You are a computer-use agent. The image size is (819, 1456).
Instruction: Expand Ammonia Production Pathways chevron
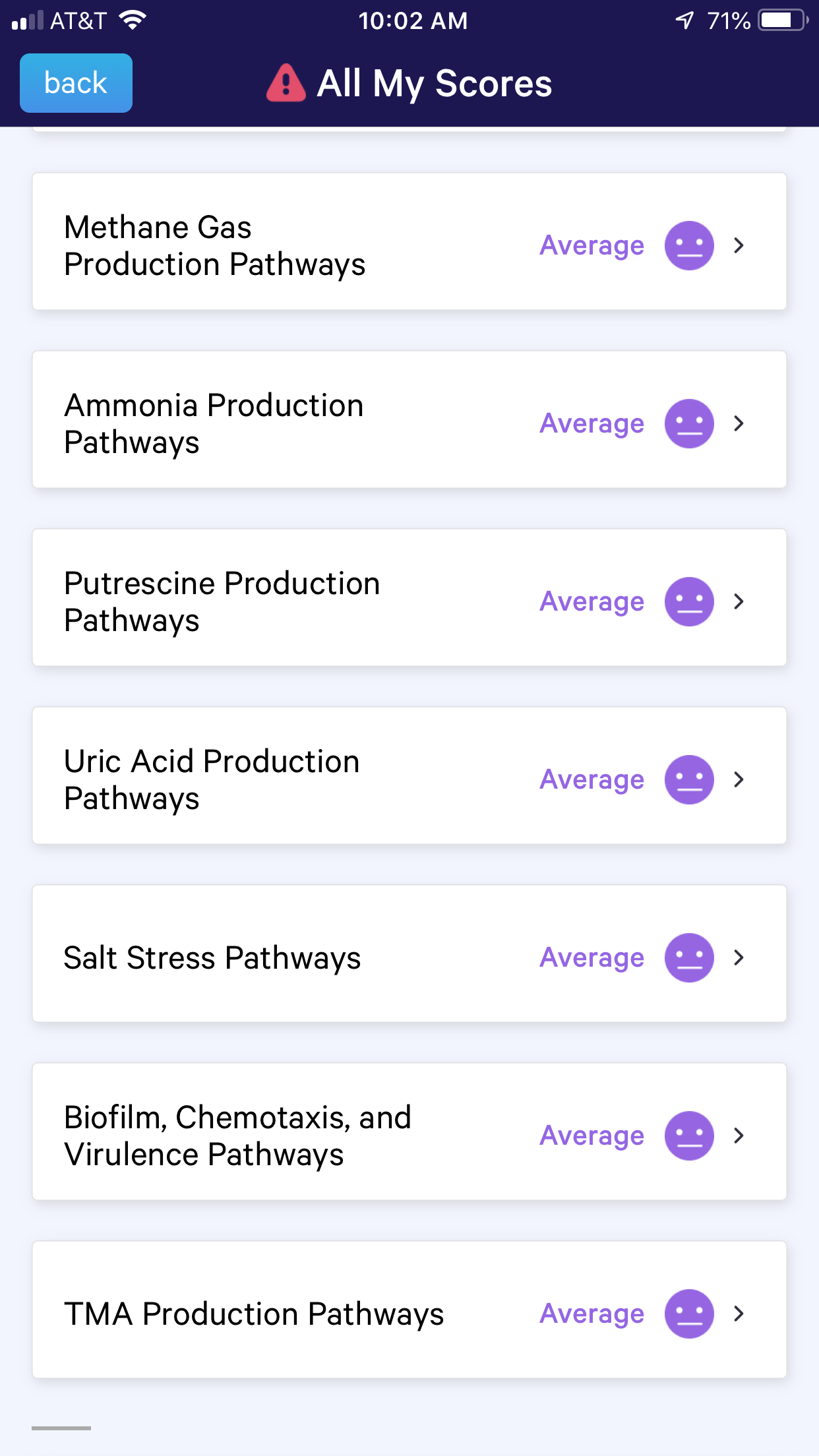(x=739, y=423)
